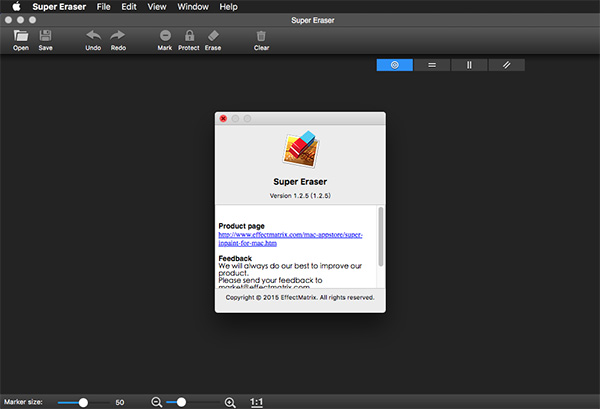Image resolution: width=600 pixels, height=409 pixels.
Task: Choose the diagonal lines fill mode
Action: [507, 65]
